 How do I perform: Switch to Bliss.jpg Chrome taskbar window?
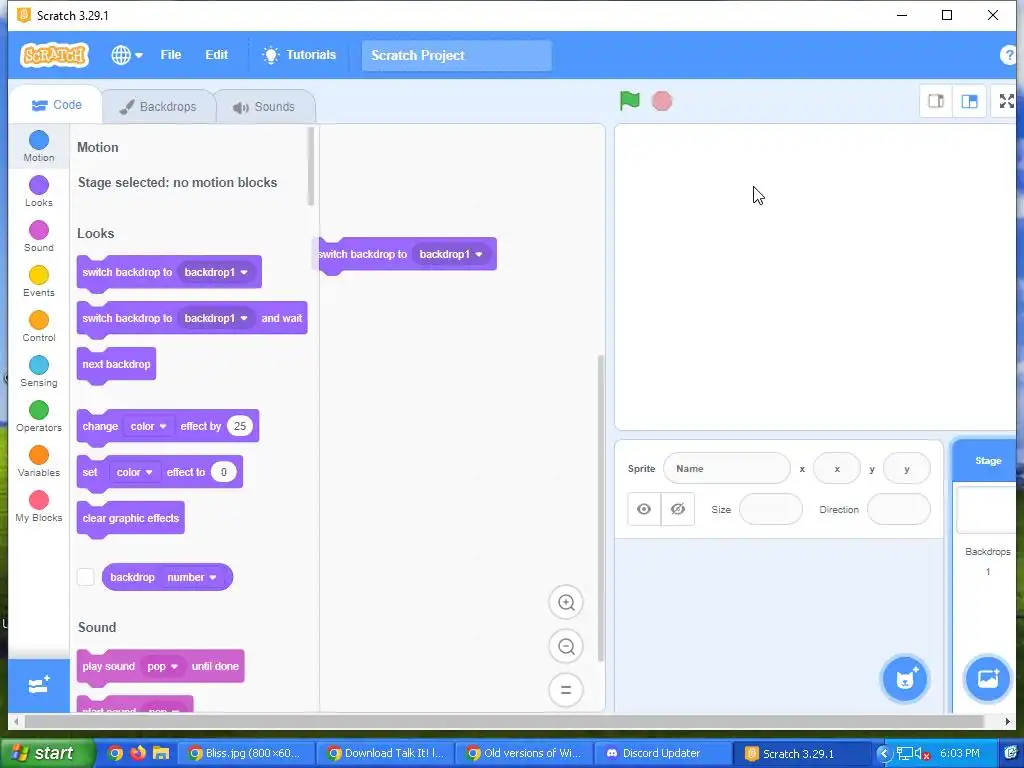247,754
